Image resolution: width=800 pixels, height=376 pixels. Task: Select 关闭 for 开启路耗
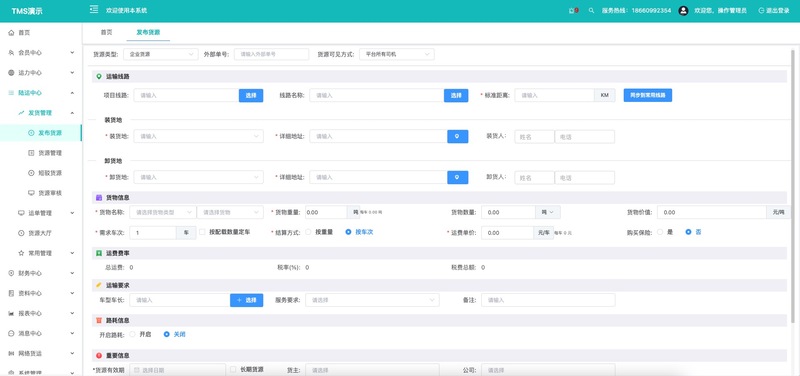tap(166, 334)
